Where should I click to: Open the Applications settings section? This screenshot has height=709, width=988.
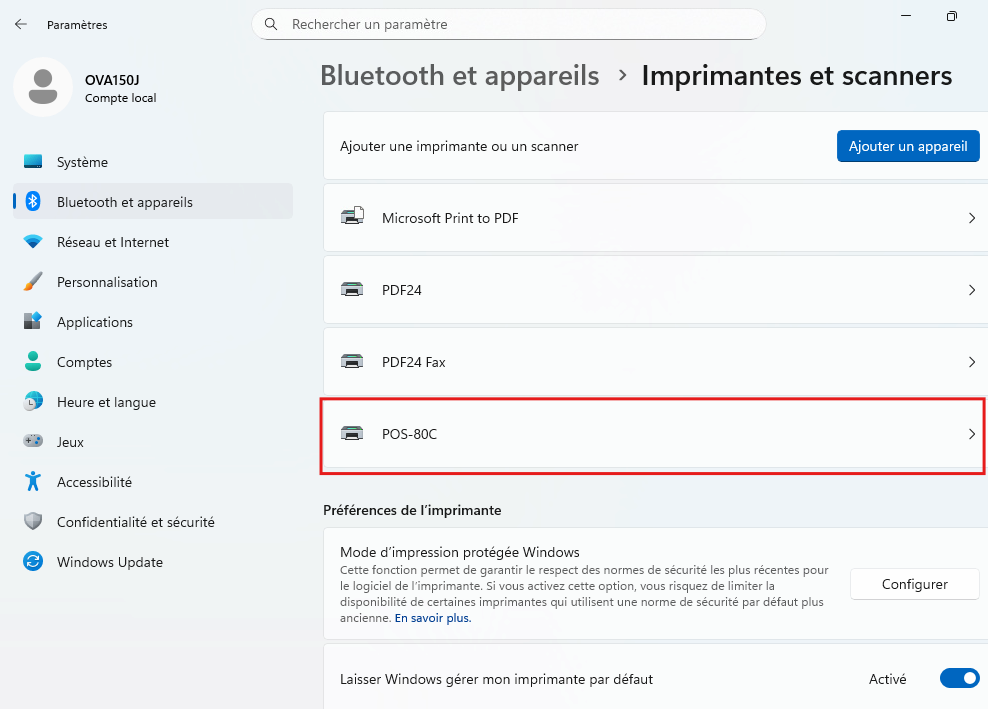tap(95, 322)
